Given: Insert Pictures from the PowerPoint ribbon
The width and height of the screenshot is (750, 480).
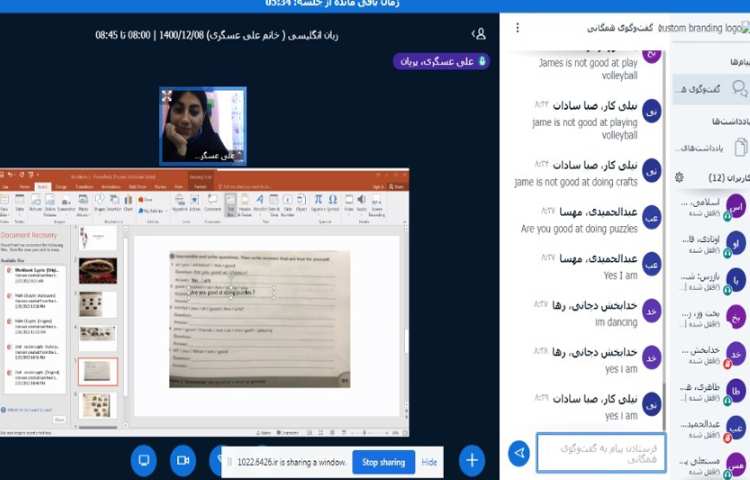Looking at the screenshot, I should coord(35,203).
